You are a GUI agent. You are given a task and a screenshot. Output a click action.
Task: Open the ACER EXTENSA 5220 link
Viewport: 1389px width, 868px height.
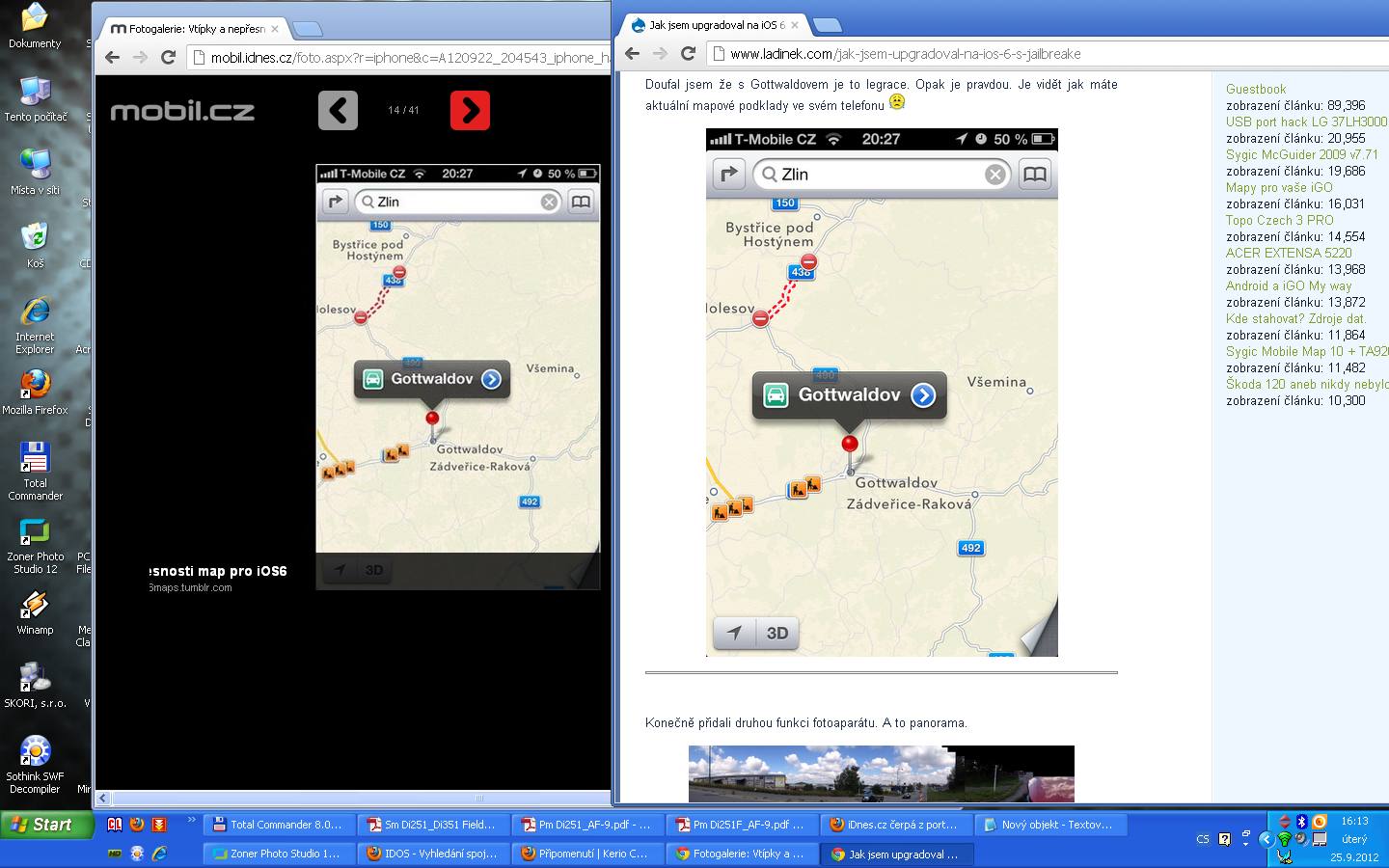coord(1289,253)
